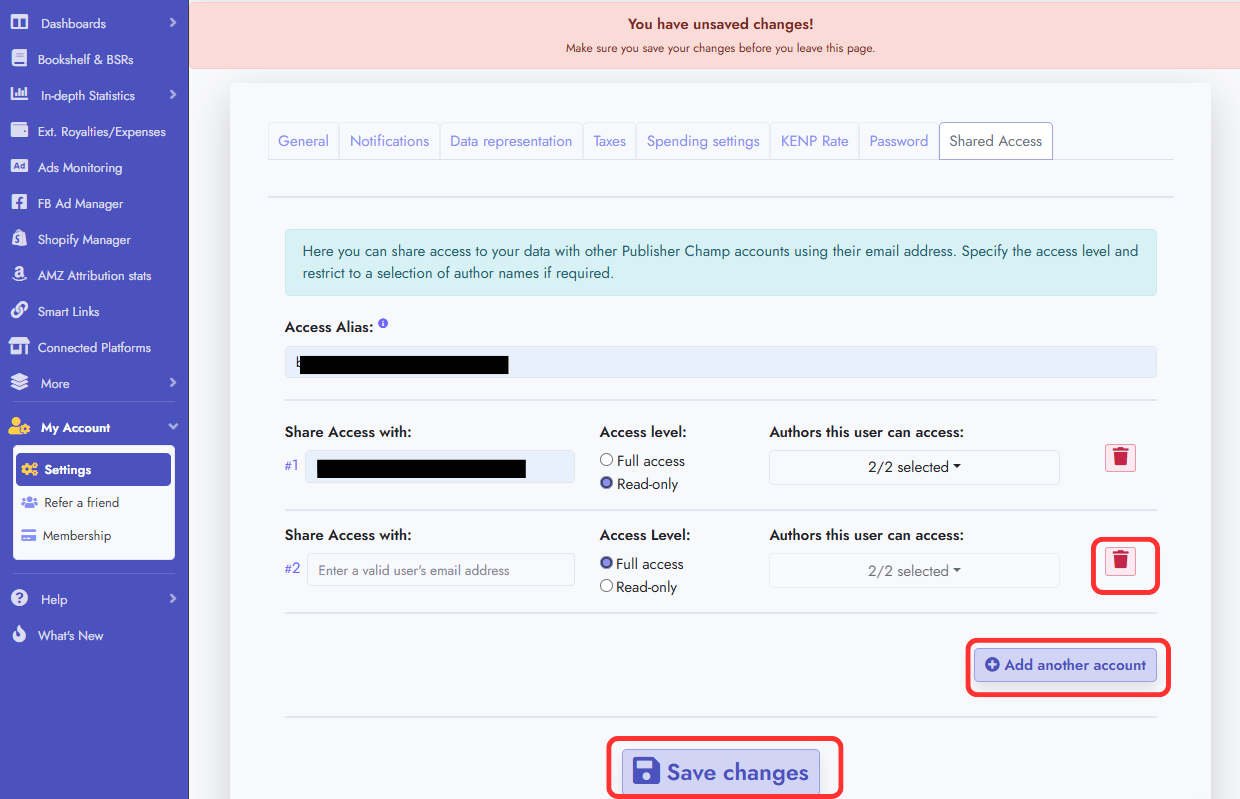Go to Connected Platforms page

pyautogui.click(x=94, y=347)
